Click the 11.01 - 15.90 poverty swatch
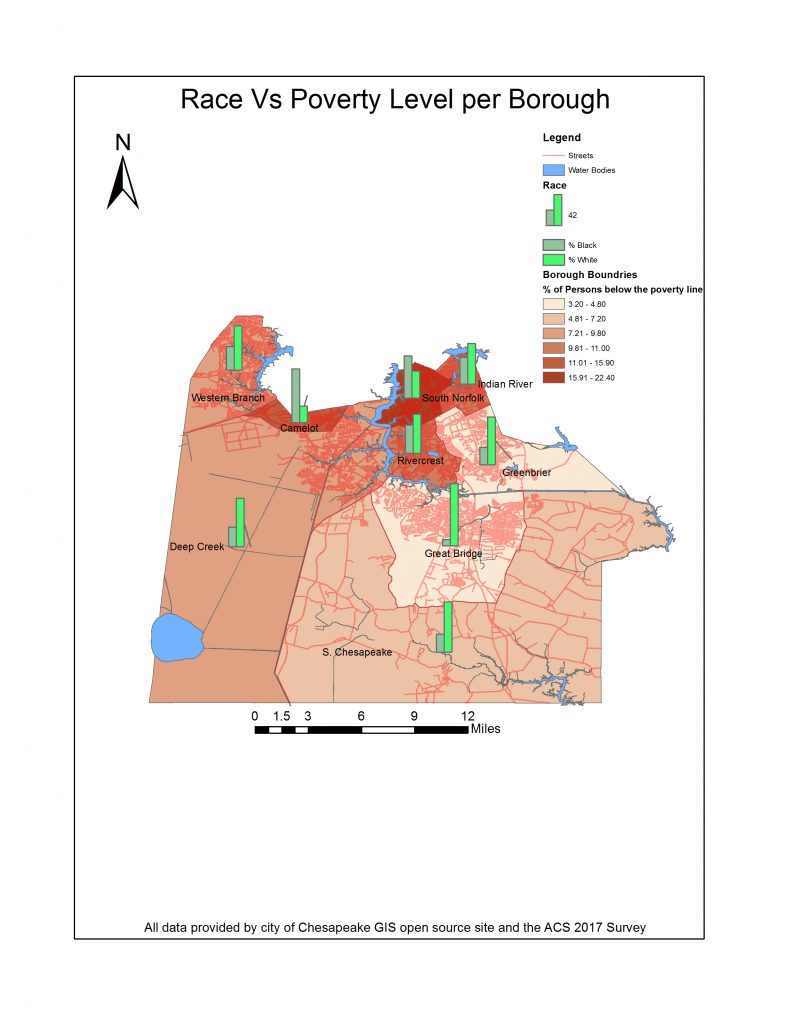791x1024 pixels. click(553, 362)
